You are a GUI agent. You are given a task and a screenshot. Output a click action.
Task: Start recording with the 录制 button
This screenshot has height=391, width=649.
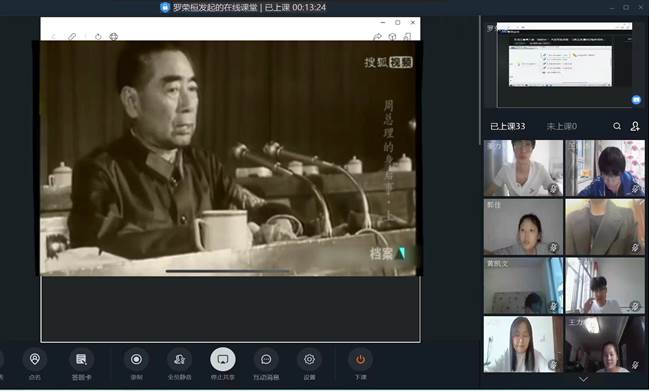click(136, 360)
